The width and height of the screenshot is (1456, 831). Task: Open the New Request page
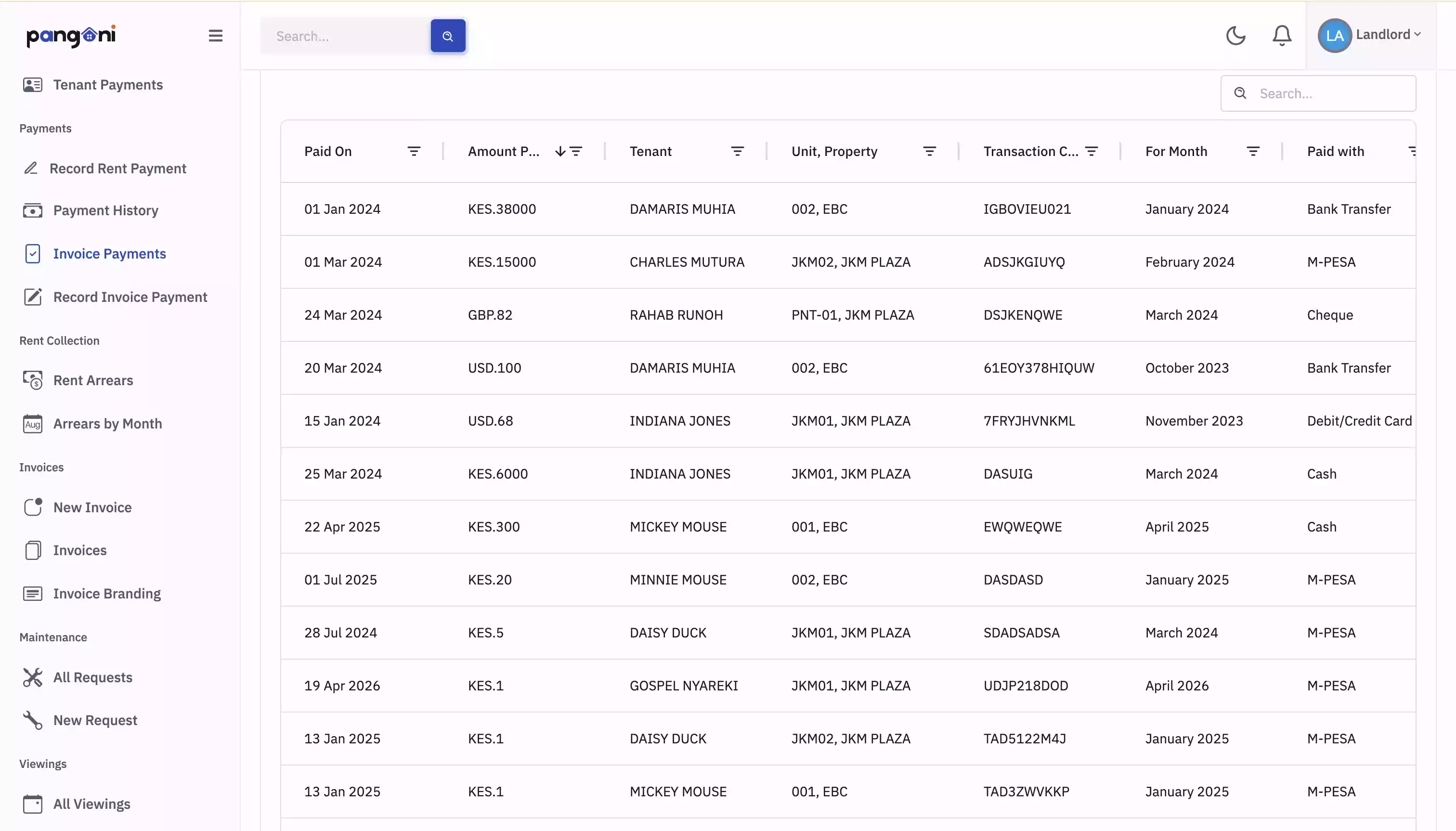[x=95, y=720]
